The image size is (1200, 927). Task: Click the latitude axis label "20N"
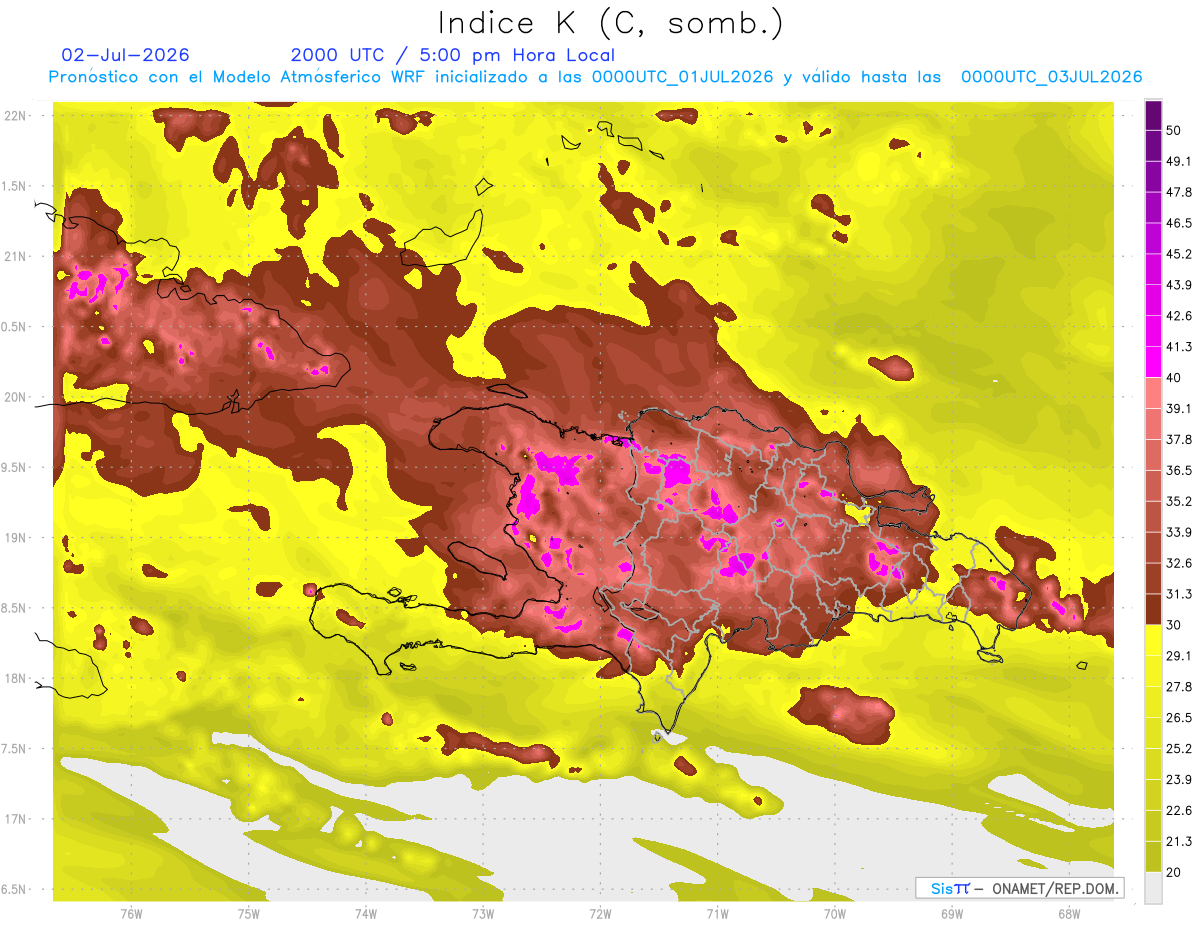point(16,397)
